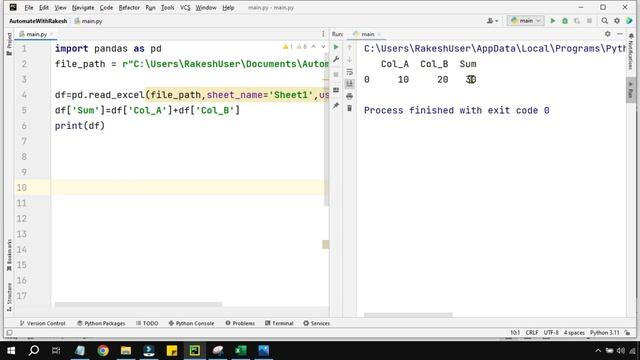The height and width of the screenshot is (360, 640).
Task: Open TODO tool window
Action: (147, 323)
